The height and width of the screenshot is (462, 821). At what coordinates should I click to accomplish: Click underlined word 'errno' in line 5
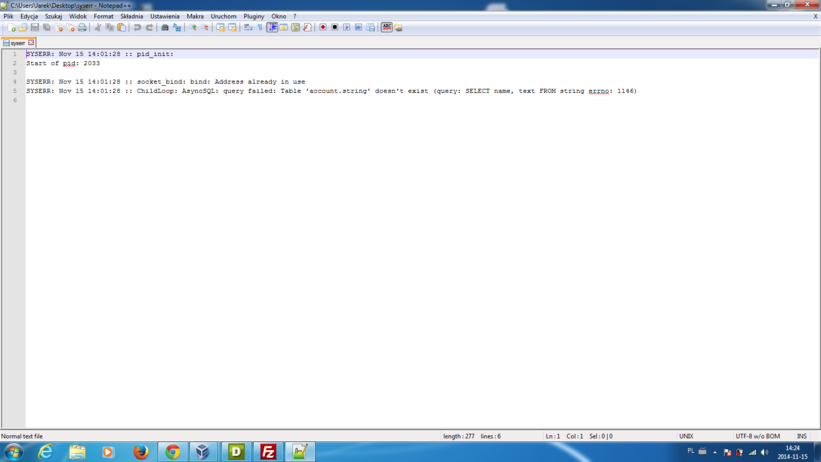pos(598,91)
